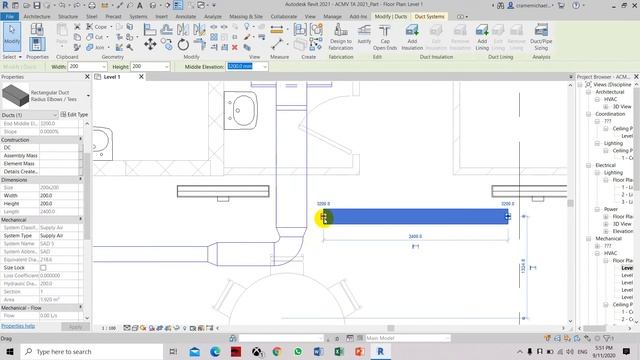Collapse the Construction properties group
The height and width of the screenshot is (360, 640).
(x=80, y=140)
